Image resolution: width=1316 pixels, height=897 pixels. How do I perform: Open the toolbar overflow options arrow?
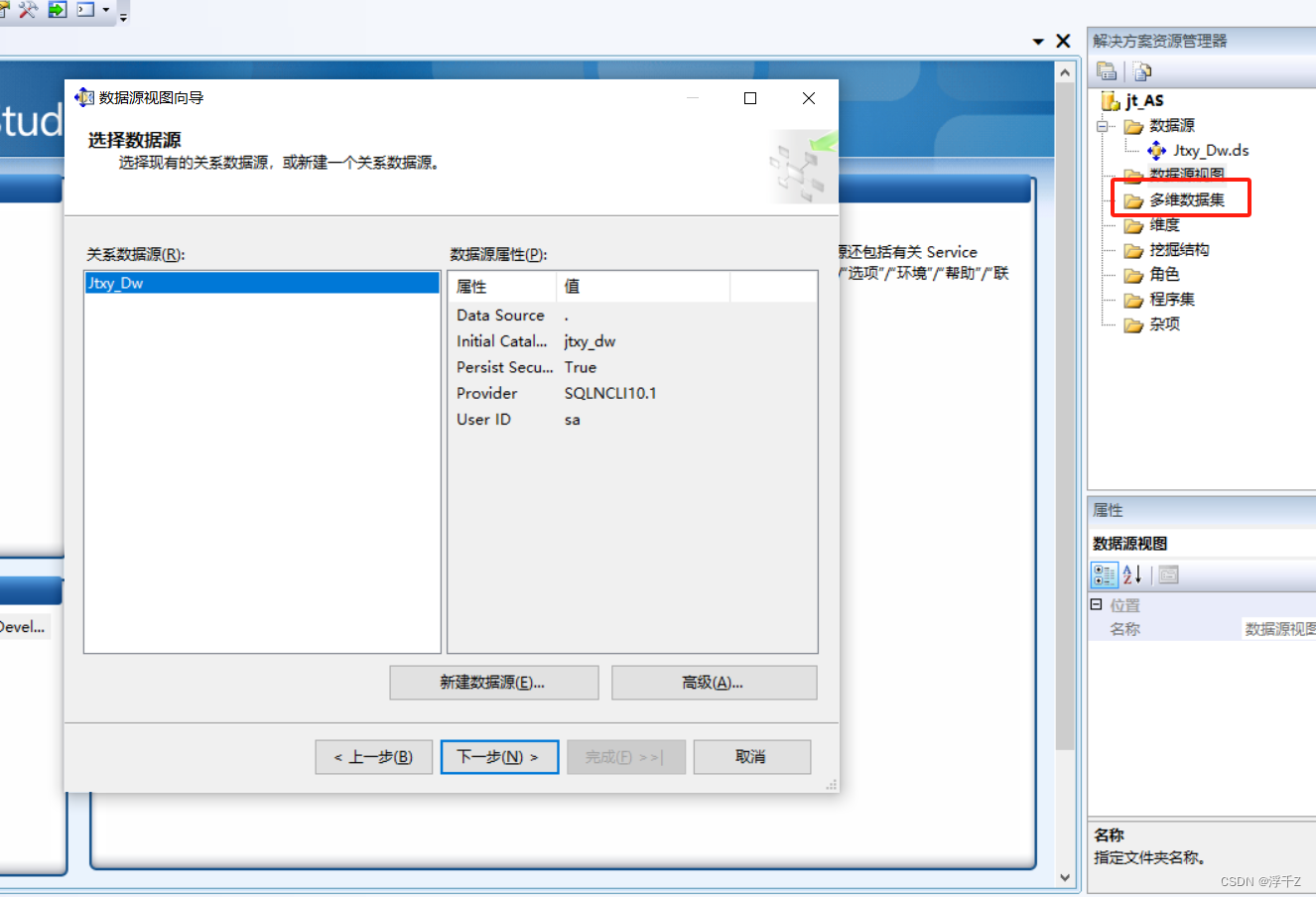[x=123, y=16]
